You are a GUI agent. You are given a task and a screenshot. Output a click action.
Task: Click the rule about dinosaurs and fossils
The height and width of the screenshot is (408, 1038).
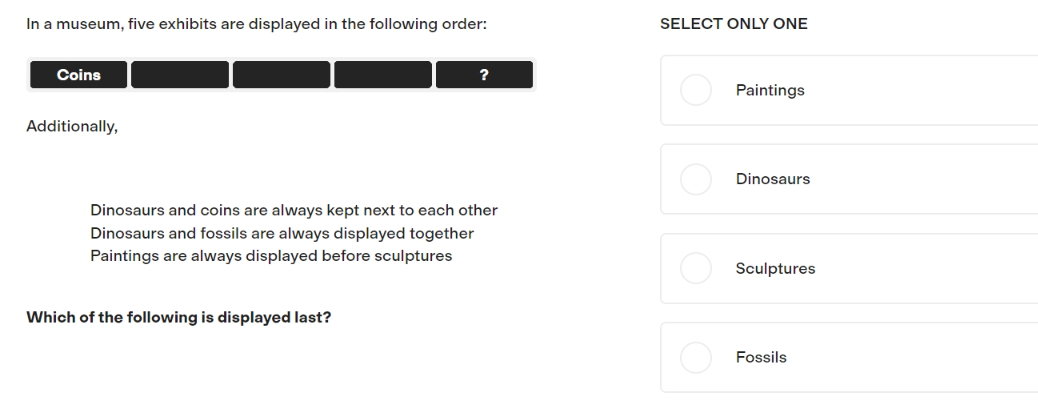(282, 234)
